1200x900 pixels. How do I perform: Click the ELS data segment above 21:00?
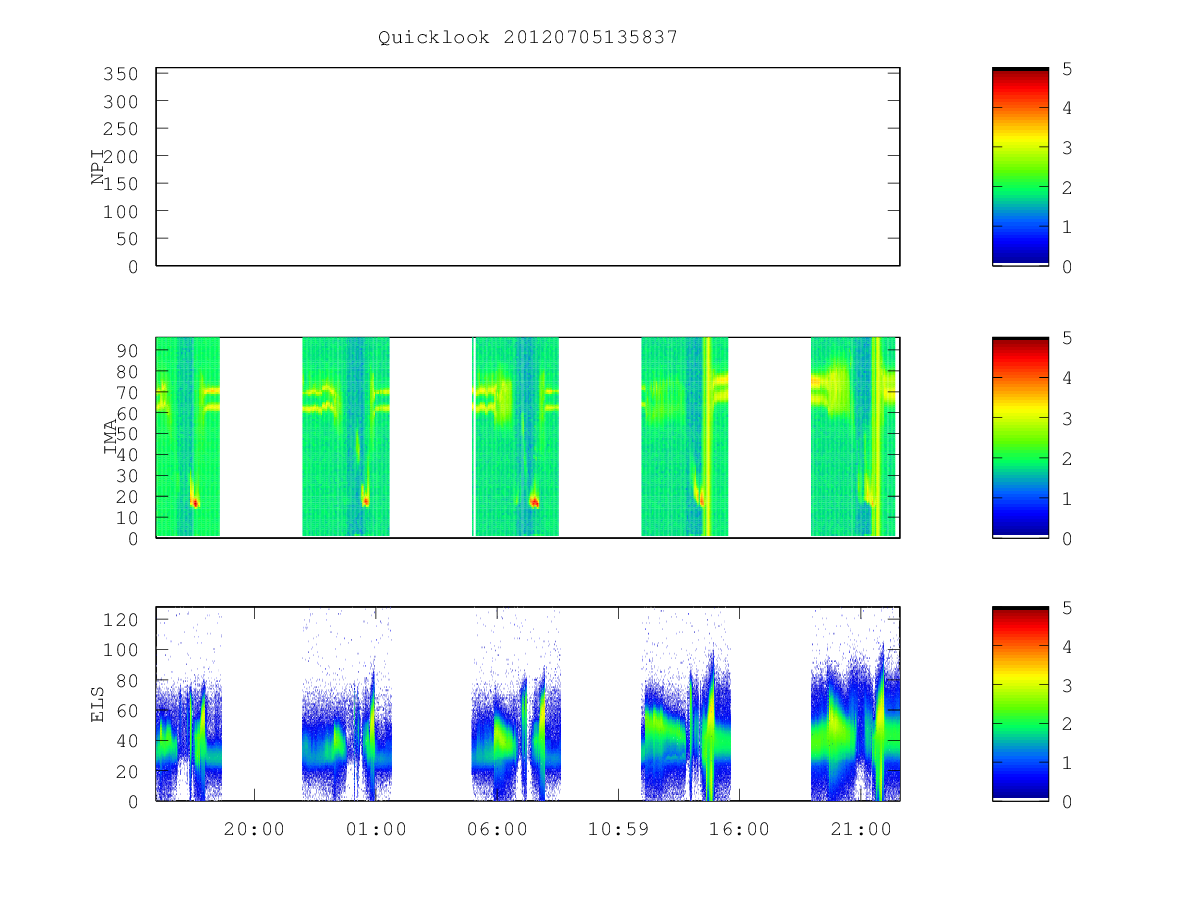(855, 704)
